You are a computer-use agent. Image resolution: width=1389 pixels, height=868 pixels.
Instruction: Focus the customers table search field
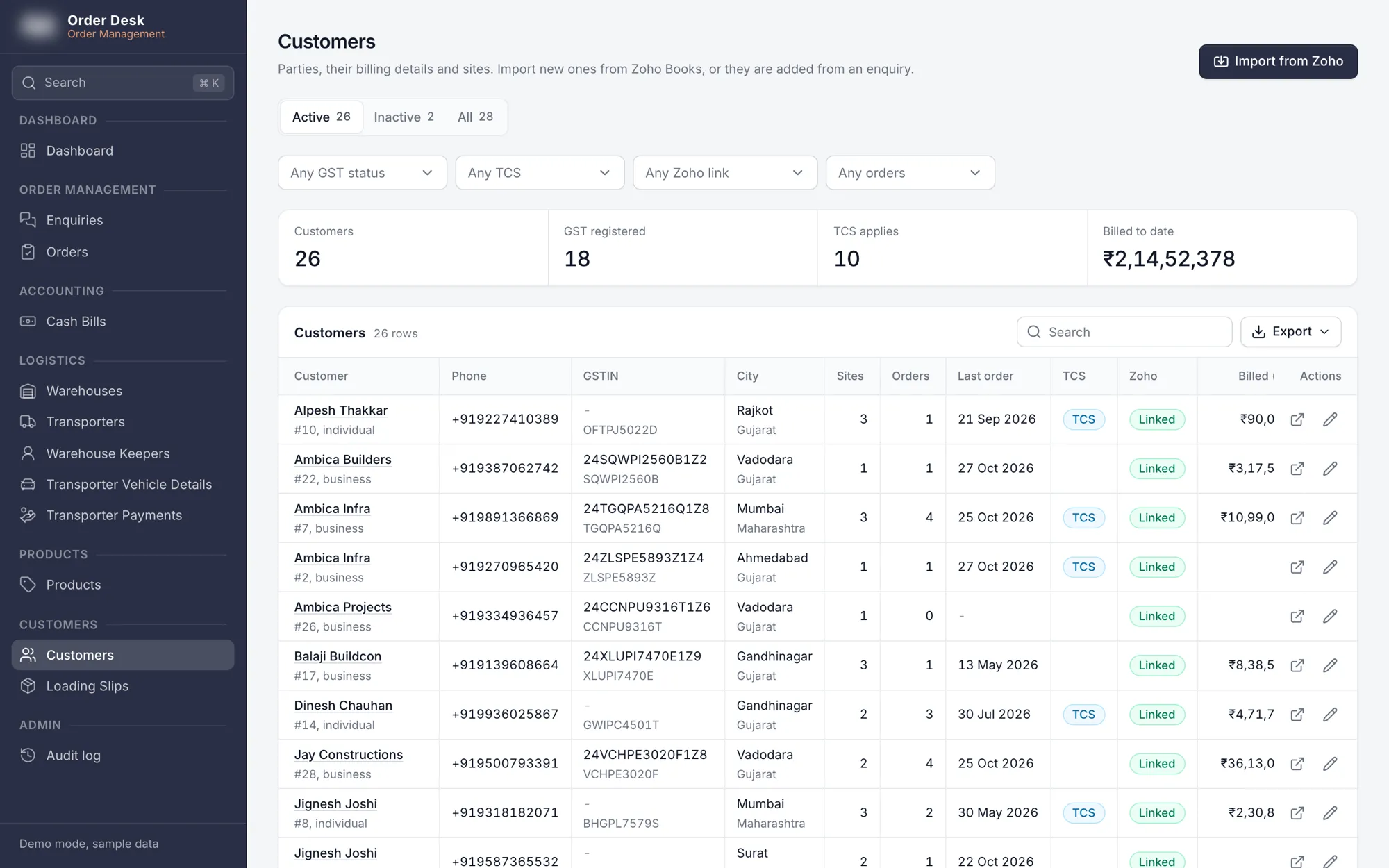(x=1124, y=332)
